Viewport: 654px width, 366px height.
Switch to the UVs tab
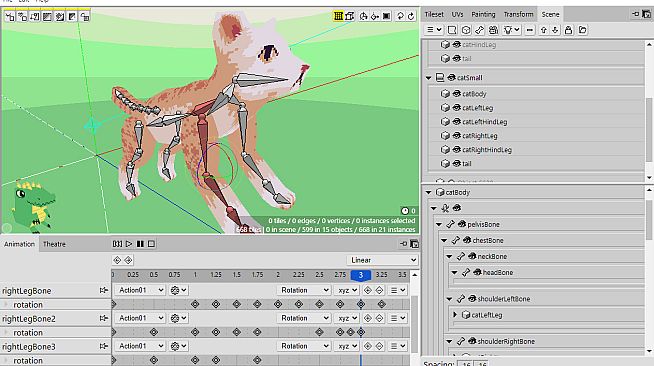[457, 14]
